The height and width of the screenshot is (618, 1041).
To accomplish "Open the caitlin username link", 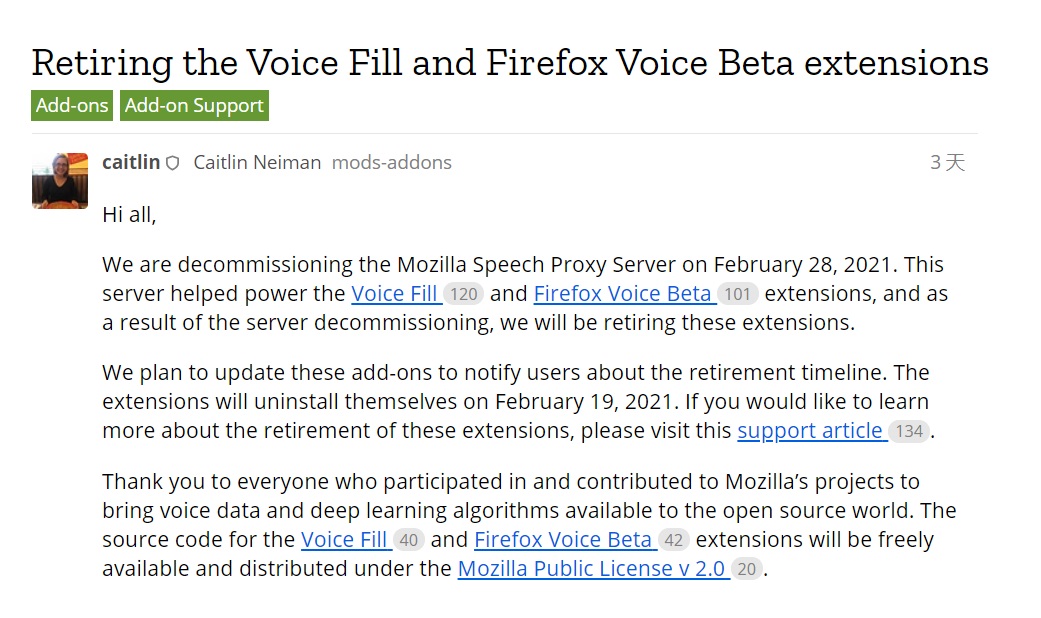I will [x=131, y=162].
